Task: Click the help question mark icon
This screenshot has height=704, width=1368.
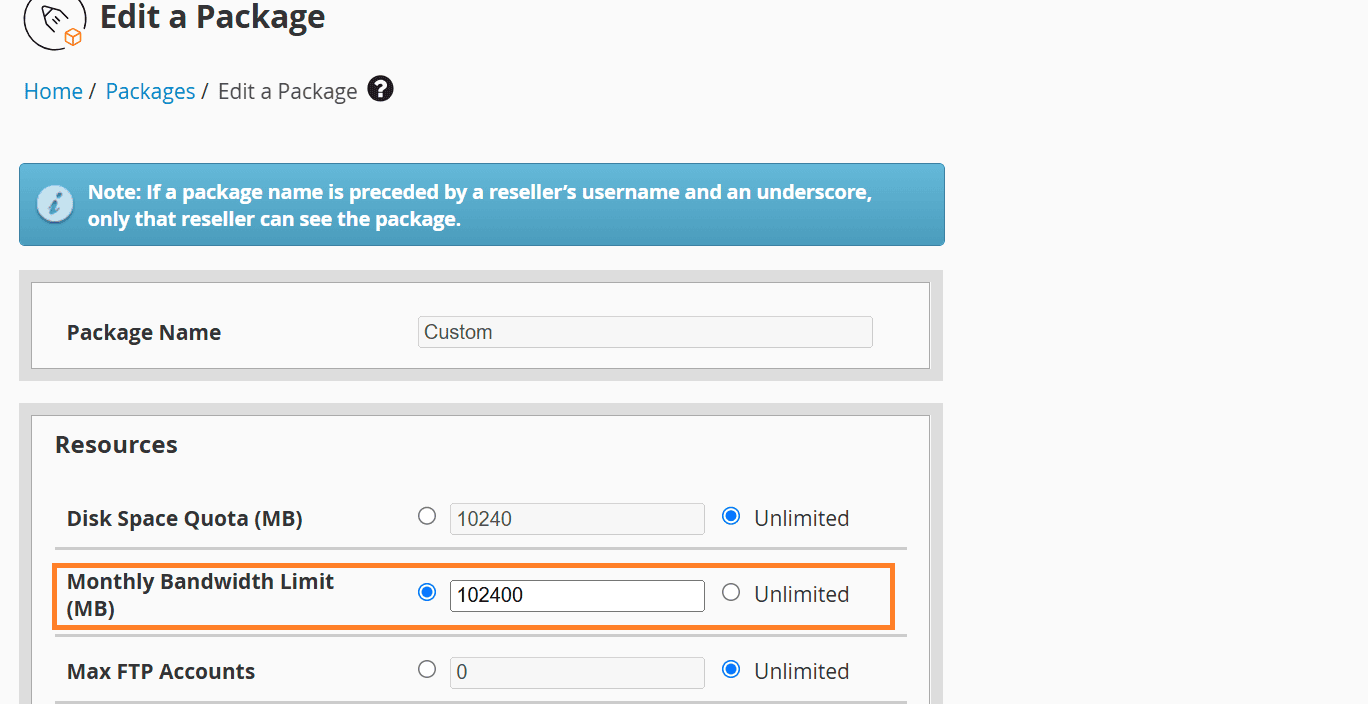Action: (380, 89)
